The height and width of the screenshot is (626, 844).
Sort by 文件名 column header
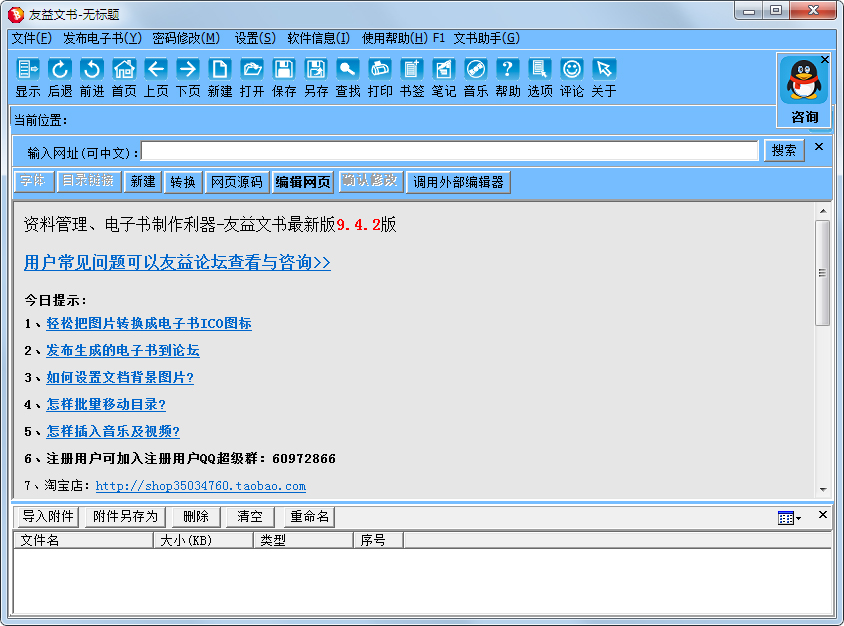pyautogui.click(x=84, y=540)
